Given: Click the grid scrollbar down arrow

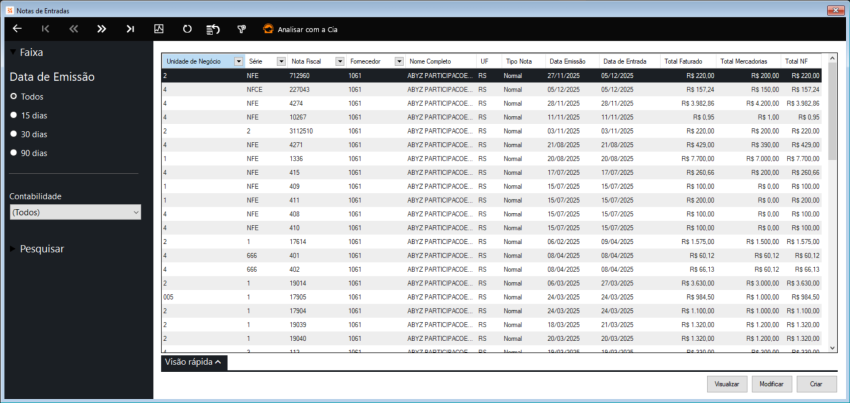Looking at the screenshot, I should coord(833,347).
